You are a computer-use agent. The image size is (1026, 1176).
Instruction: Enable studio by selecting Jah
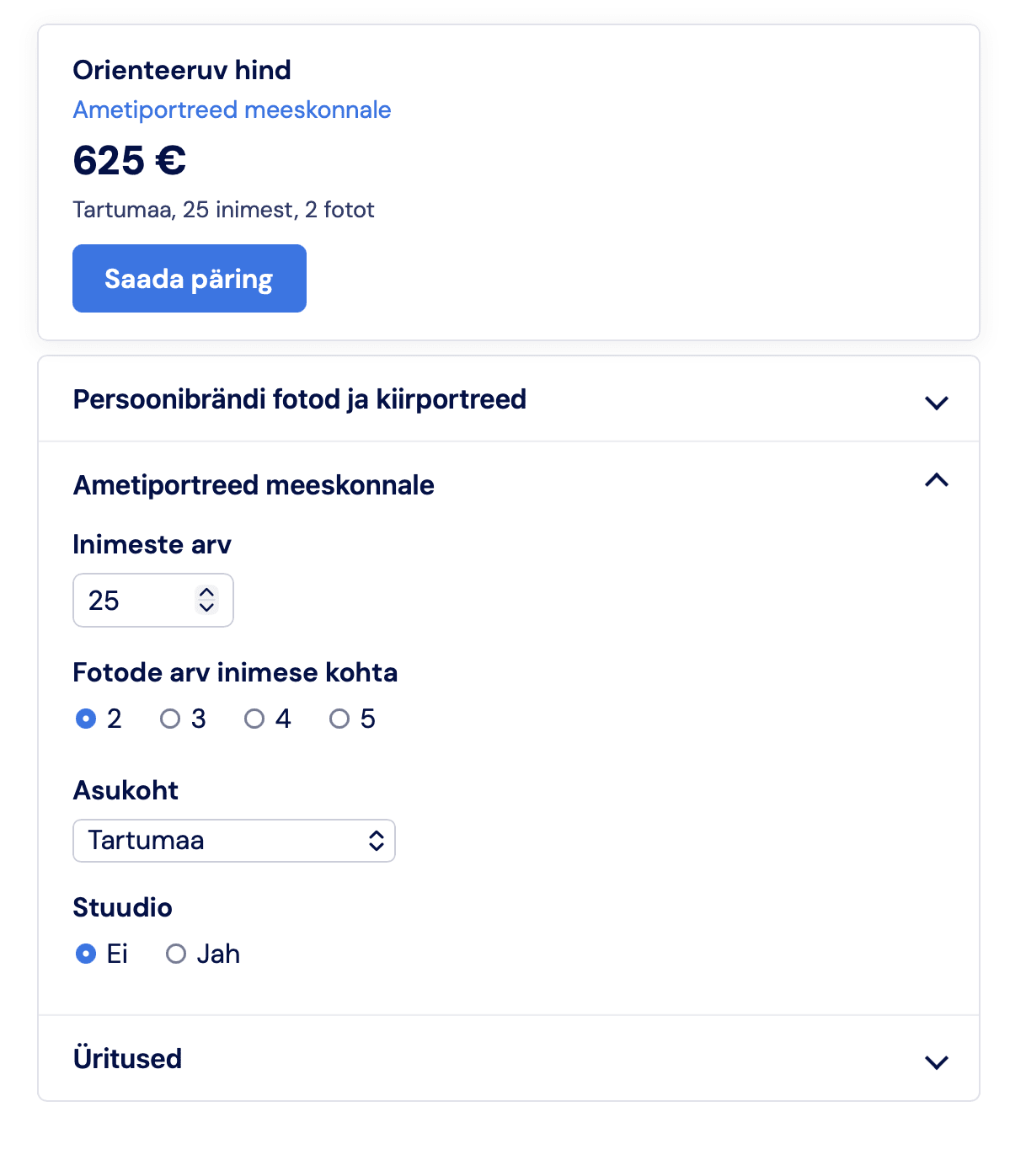(176, 954)
